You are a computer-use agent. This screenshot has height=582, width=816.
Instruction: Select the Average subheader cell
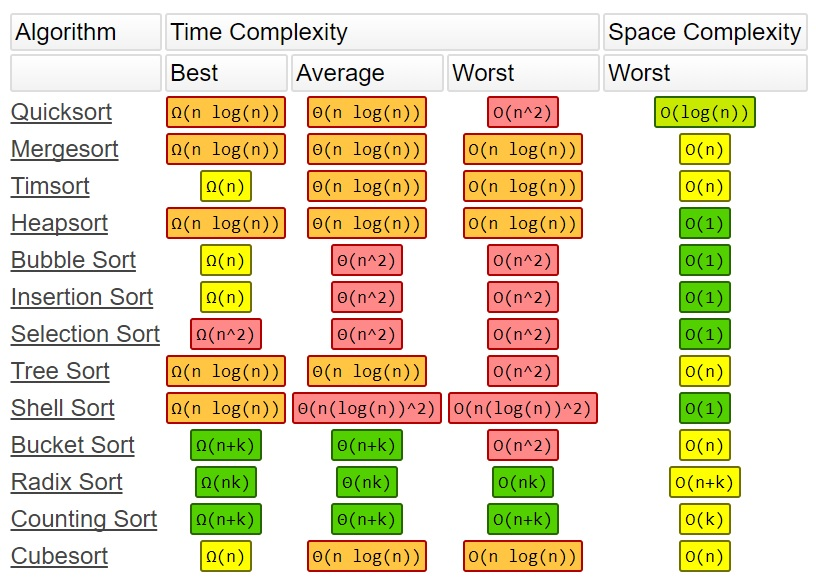pyautogui.click(x=367, y=73)
